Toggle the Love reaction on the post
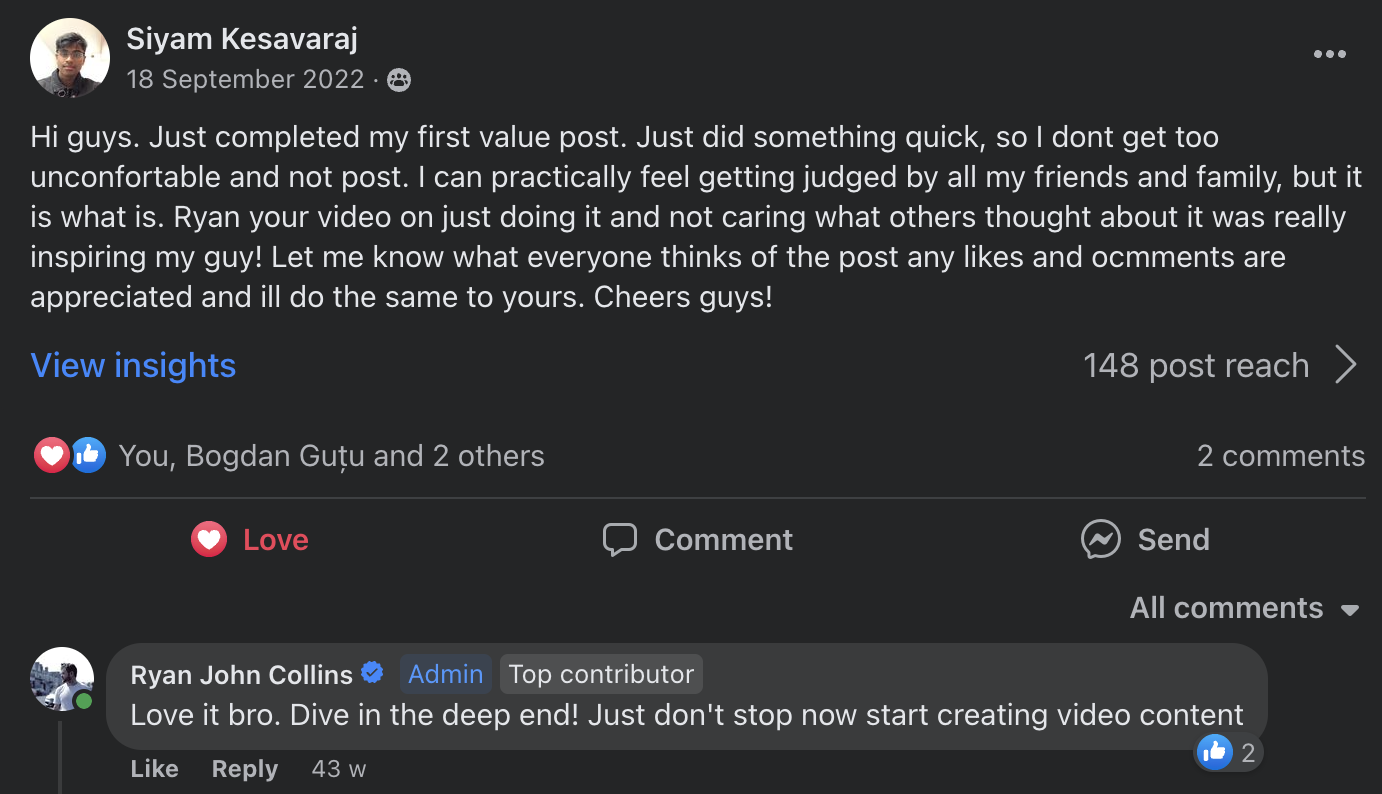Viewport: 1382px width, 794px height. tap(250, 540)
